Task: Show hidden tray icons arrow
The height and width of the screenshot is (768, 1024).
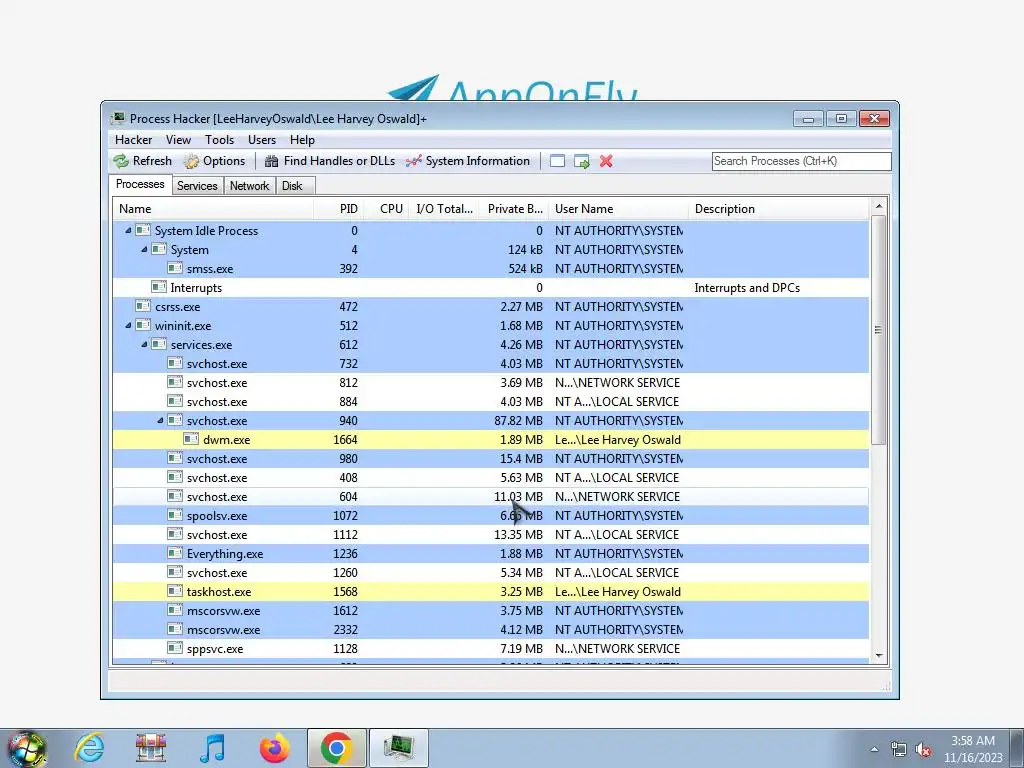Action: pos(874,750)
